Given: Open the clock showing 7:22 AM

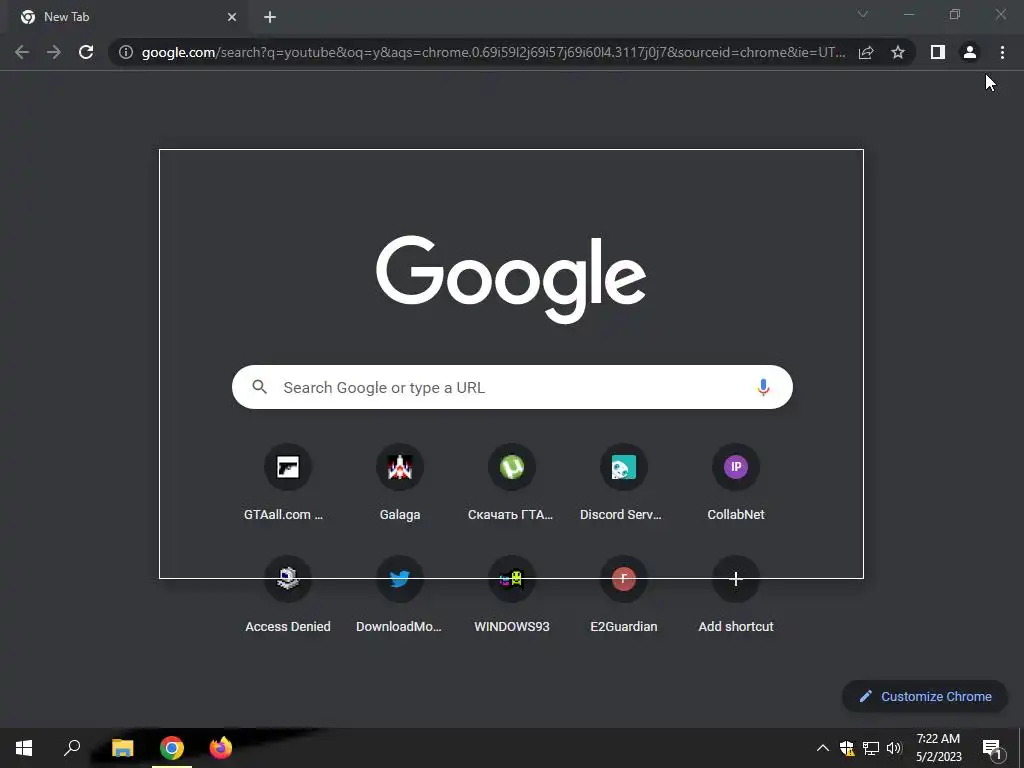Looking at the screenshot, I should click(x=938, y=748).
